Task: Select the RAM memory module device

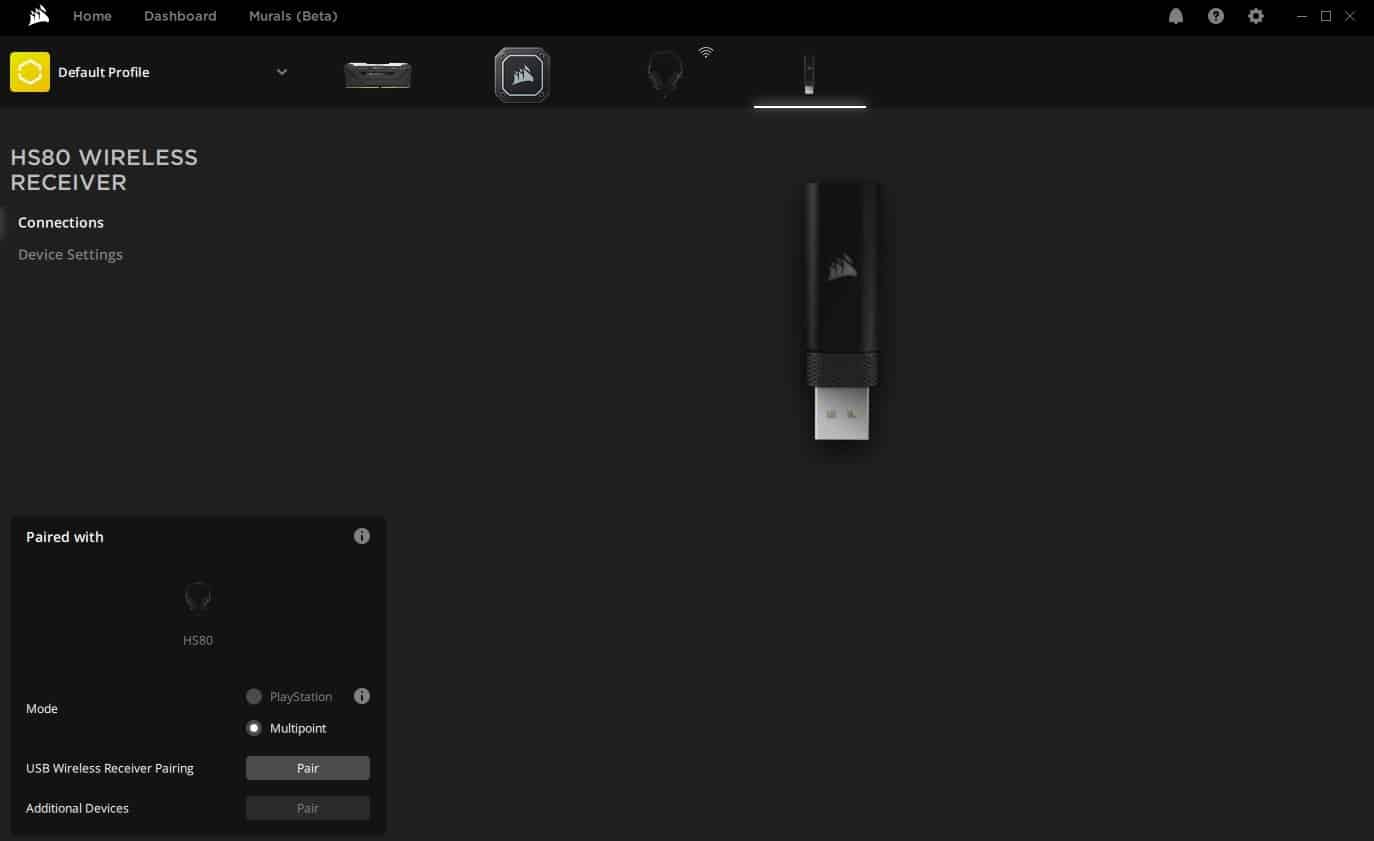Action: coord(378,75)
